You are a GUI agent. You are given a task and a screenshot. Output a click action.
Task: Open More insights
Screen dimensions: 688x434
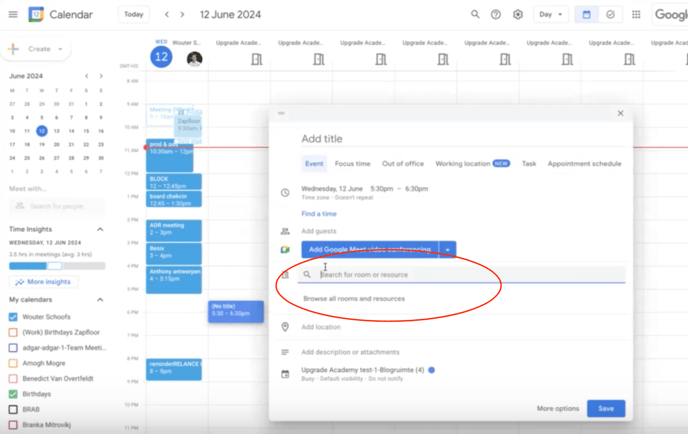tap(44, 282)
